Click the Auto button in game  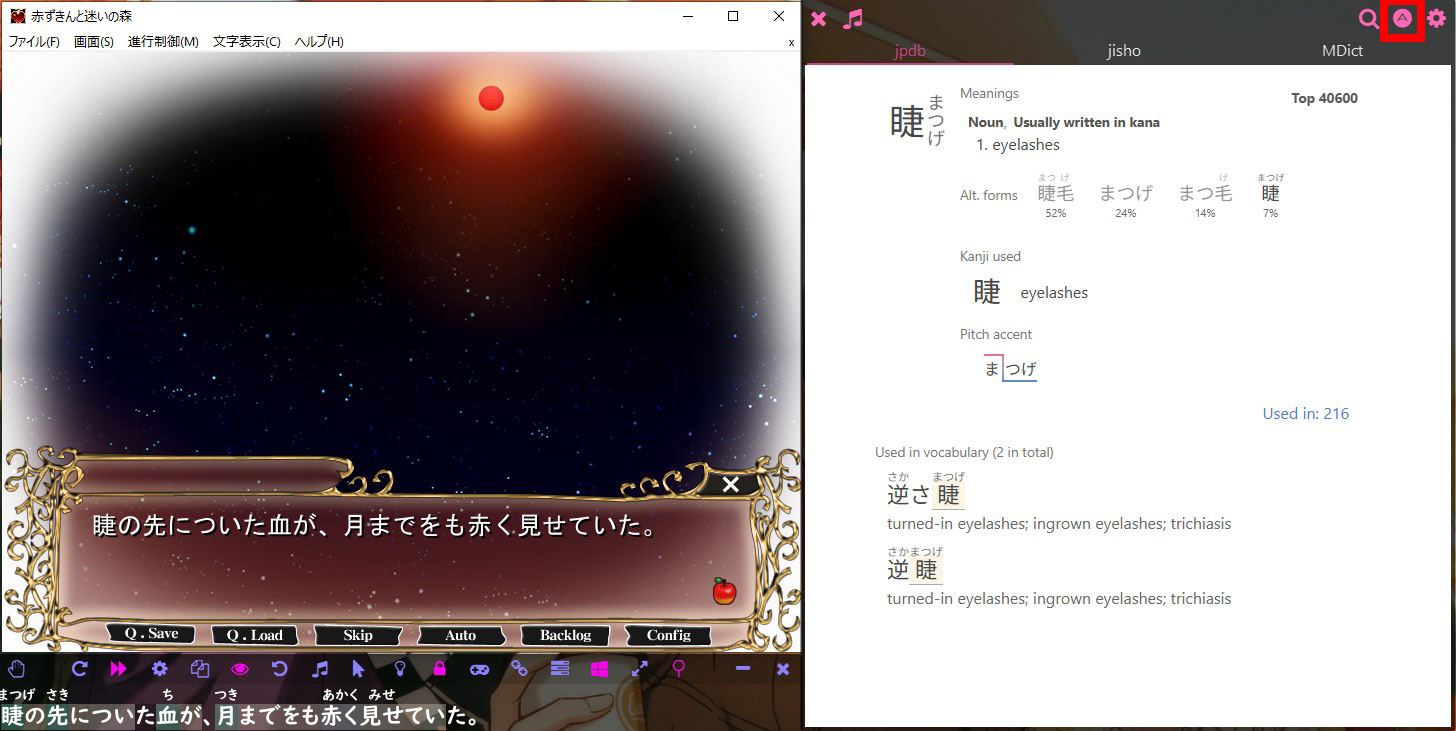(461, 635)
